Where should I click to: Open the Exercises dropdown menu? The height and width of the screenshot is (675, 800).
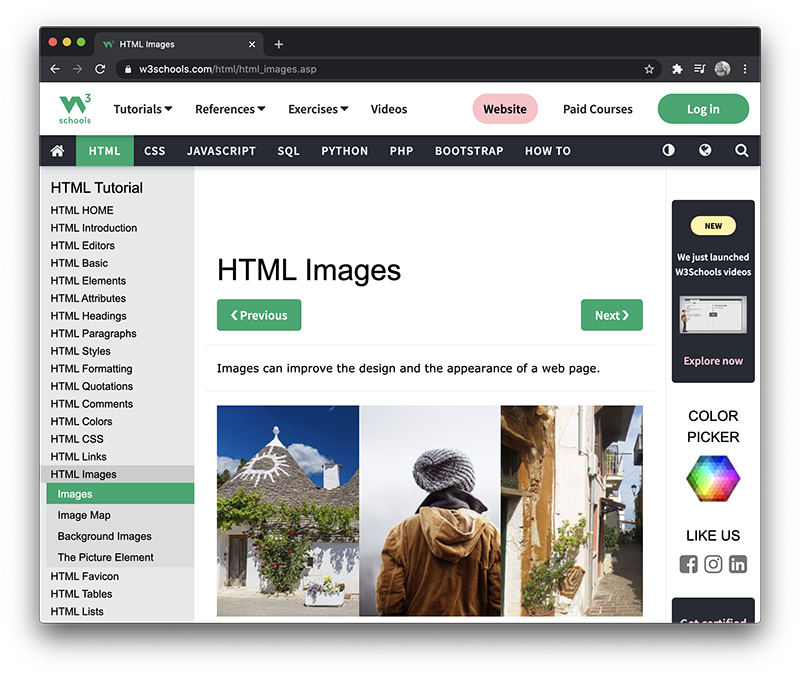[x=317, y=108]
